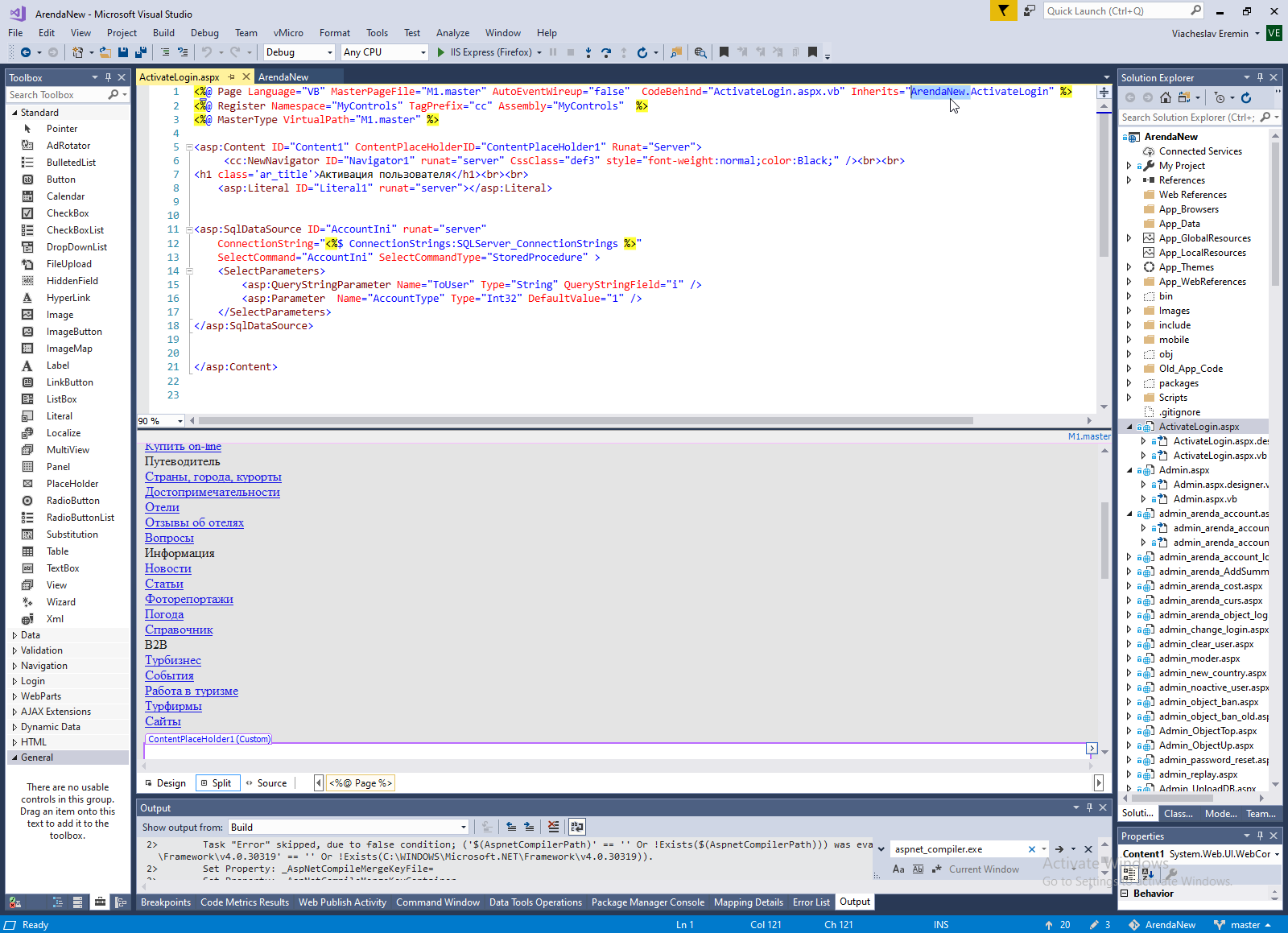Click the git changes pencil icon in status bar
The height and width of the screenshot is (933, 1288).
pos(1094,925)
